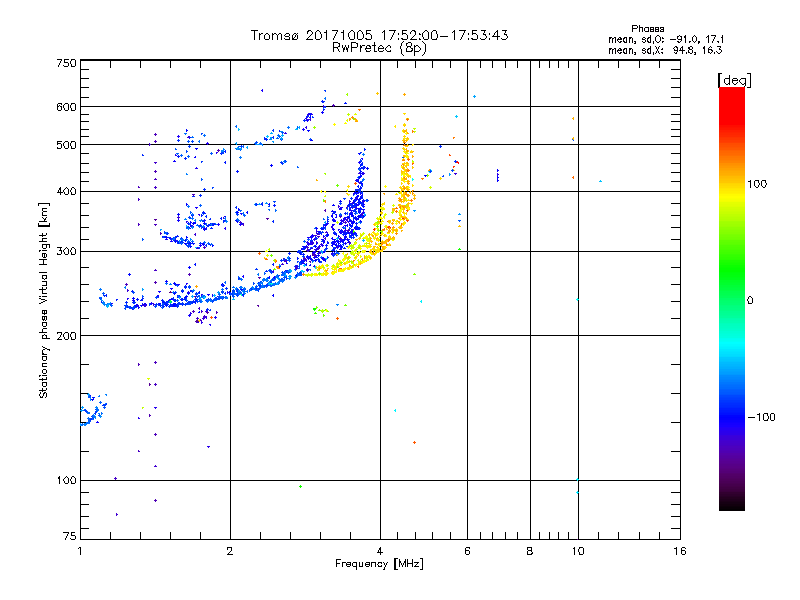
Task: Click x-axis tick label '10'
Action: click(578, 551)
